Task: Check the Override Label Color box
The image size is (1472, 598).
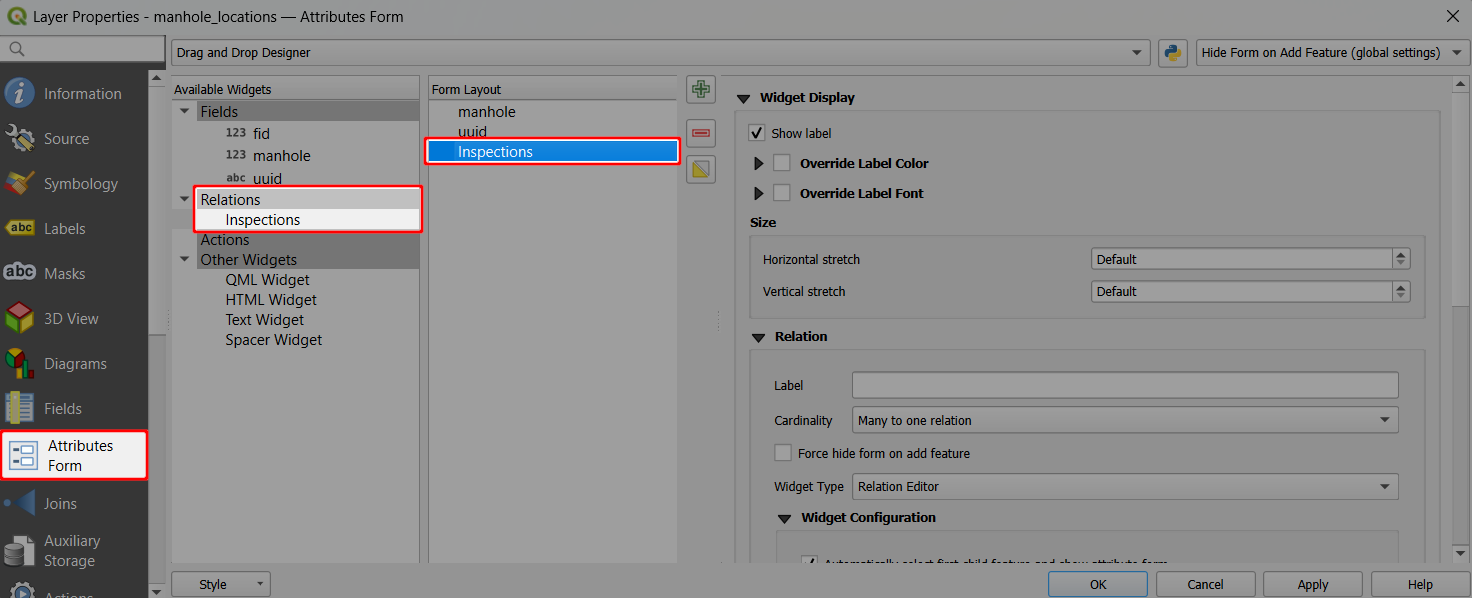Action: 781,162
